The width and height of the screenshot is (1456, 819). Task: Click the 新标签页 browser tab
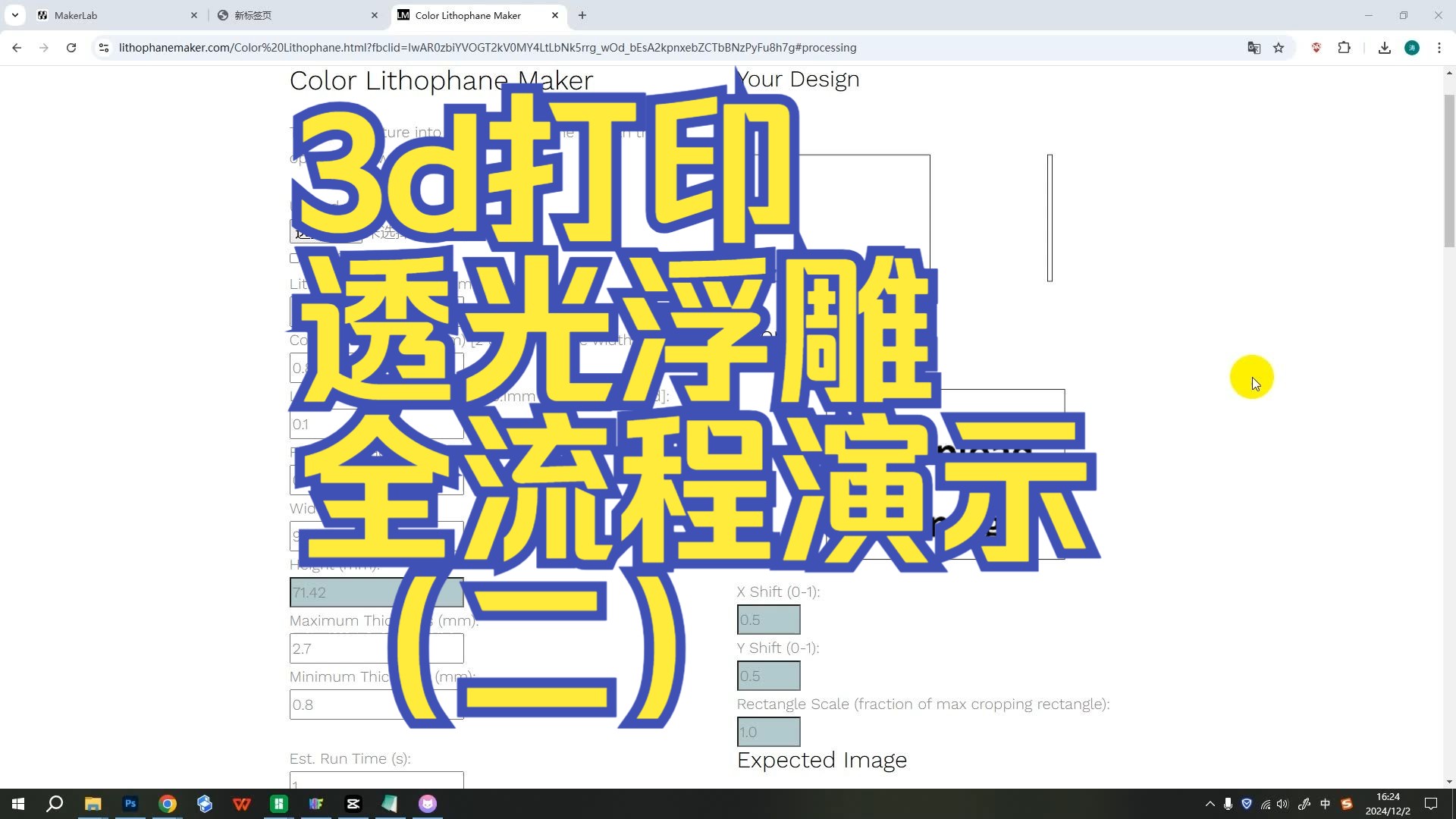point(253,15)
